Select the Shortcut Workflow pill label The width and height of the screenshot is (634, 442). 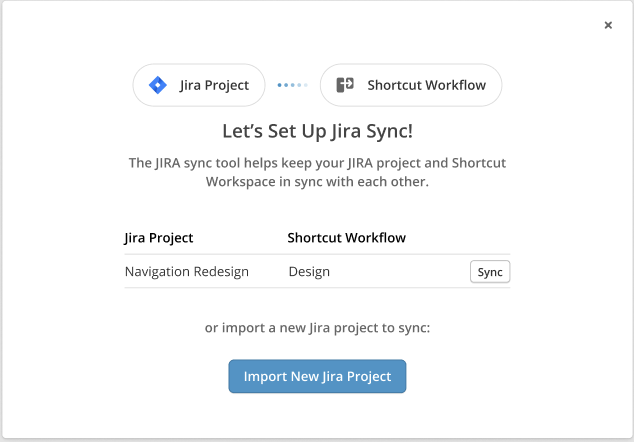click(x=426, y=85)
